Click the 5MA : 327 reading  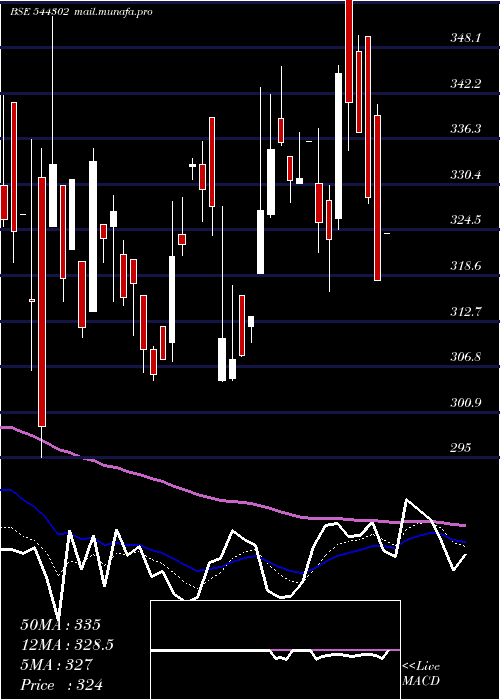pos(56,665)
